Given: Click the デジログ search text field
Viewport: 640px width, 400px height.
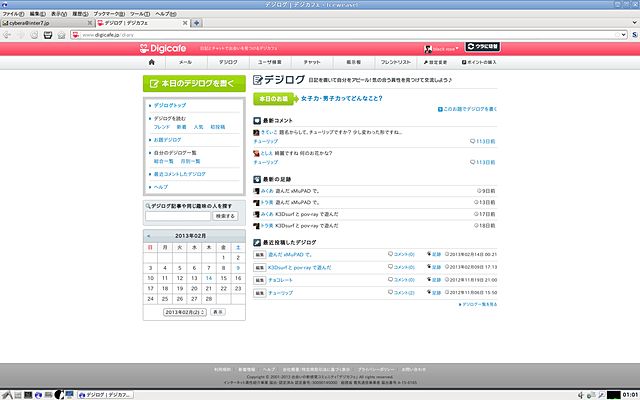Looking at the screenshot, I should pyautogui.click(x=177, y=216).
